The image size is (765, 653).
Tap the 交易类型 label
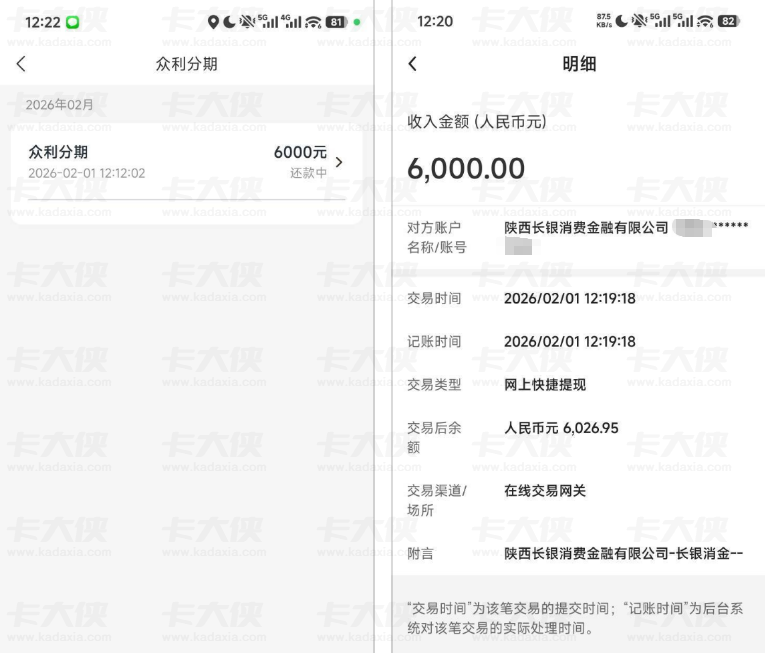[434, 385]
